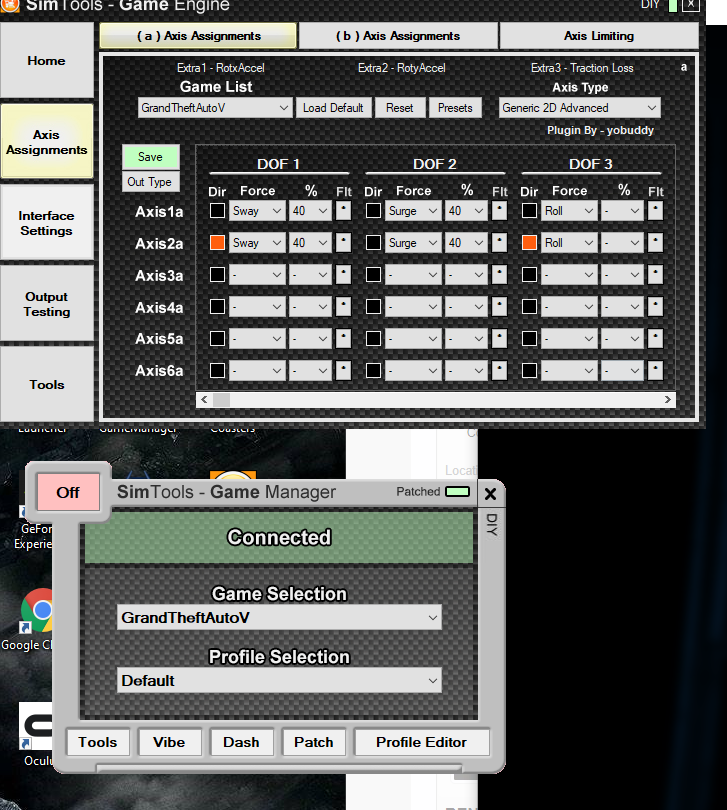
Task: Click the Reset button
Action: click(399, 108)
